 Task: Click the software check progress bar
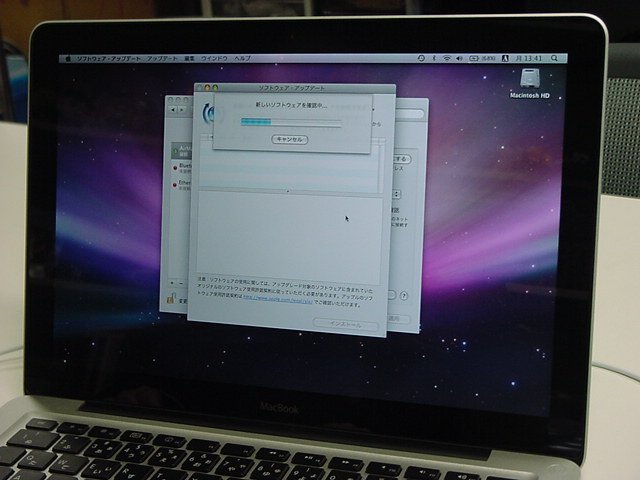point(291,122)
